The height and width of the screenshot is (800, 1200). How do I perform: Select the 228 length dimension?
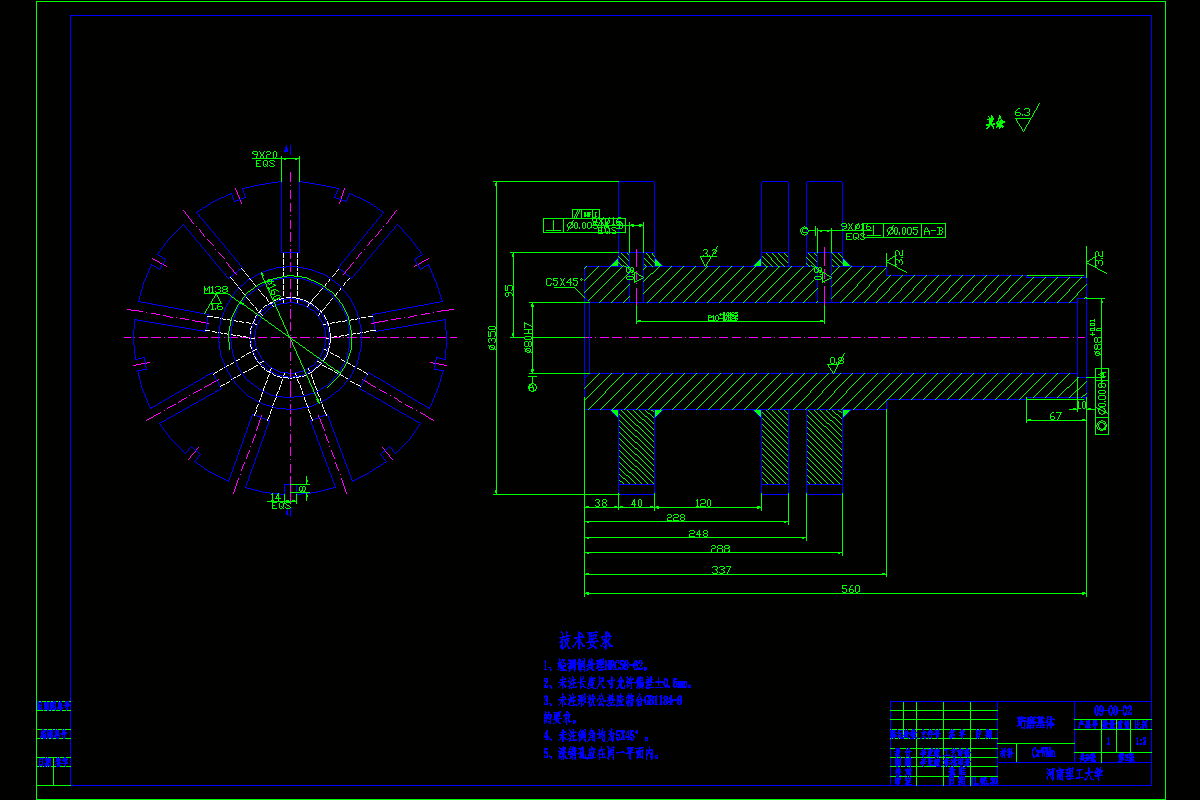point(677,518)
